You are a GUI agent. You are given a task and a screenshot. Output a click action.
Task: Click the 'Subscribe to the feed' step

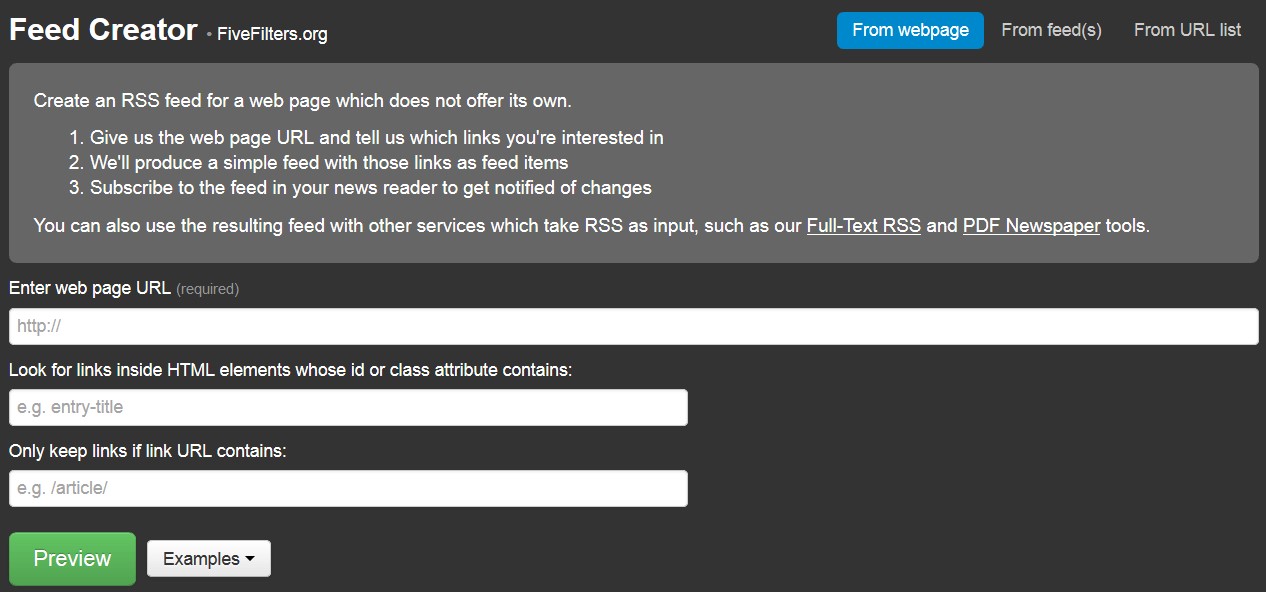pyautogui.click(x=370, y=187)
